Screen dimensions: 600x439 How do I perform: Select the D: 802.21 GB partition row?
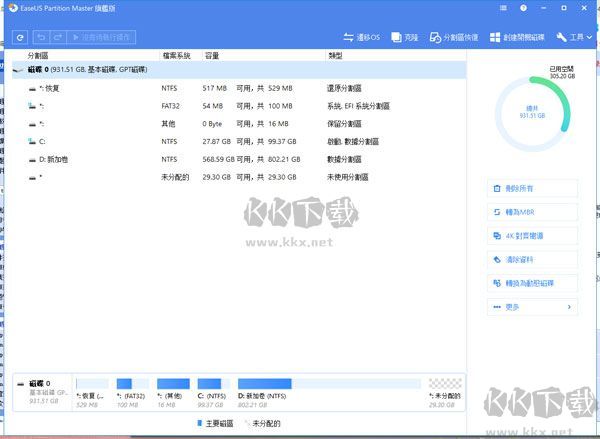pyautogui.click(x=239, y=159)
